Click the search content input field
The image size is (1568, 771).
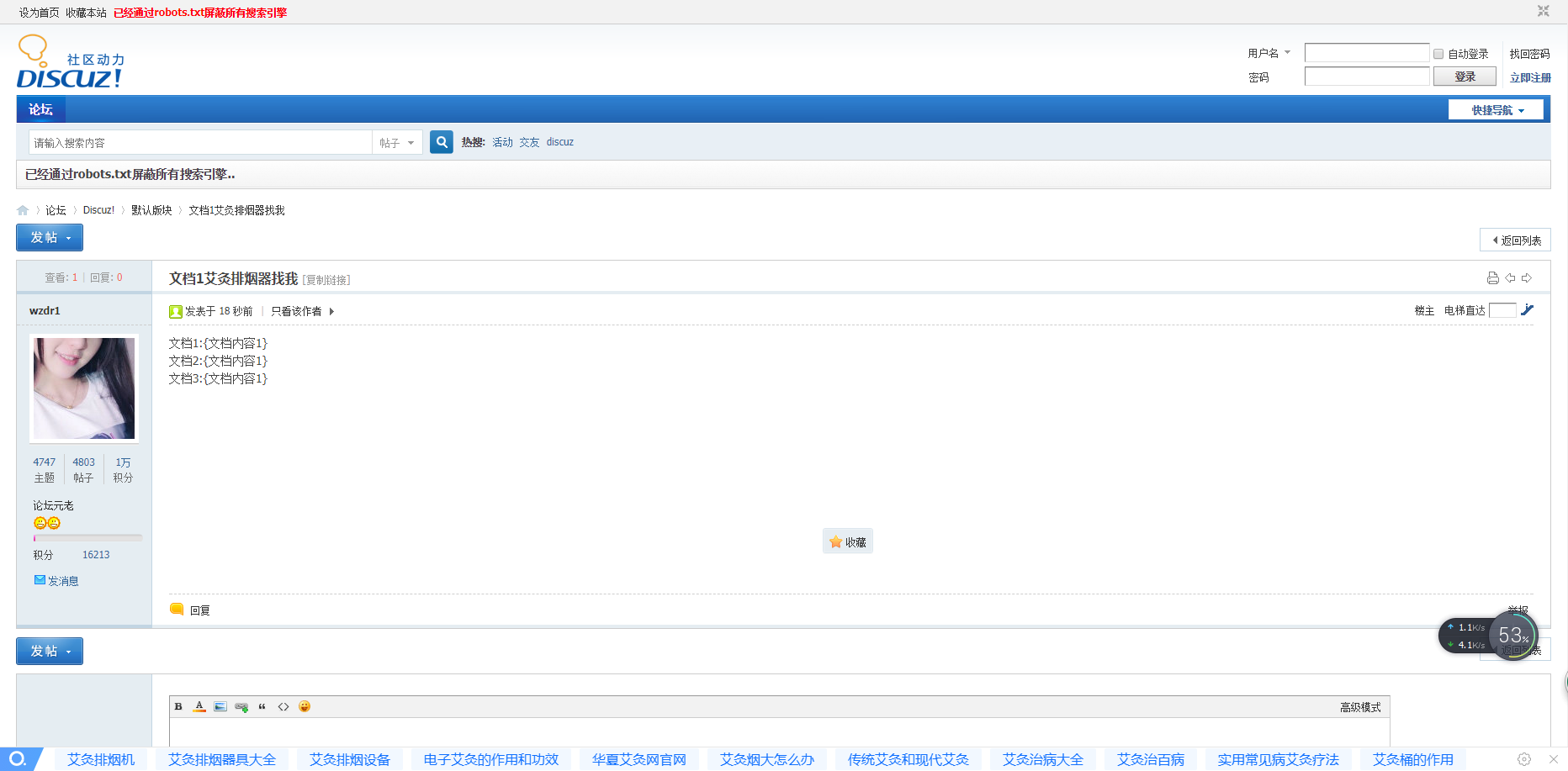(200, 143)
